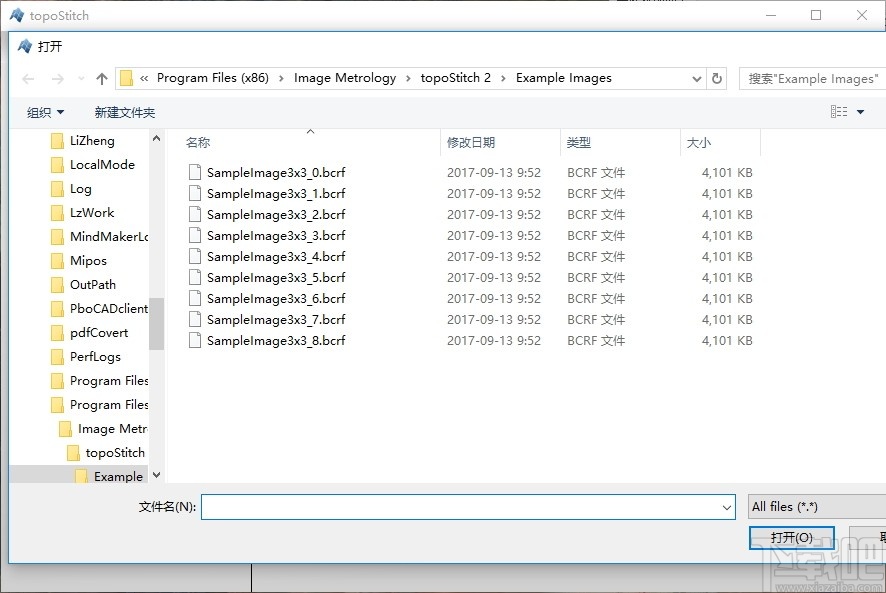Sort by 名称 column header

pyautogui.click(x=198, y=142)
